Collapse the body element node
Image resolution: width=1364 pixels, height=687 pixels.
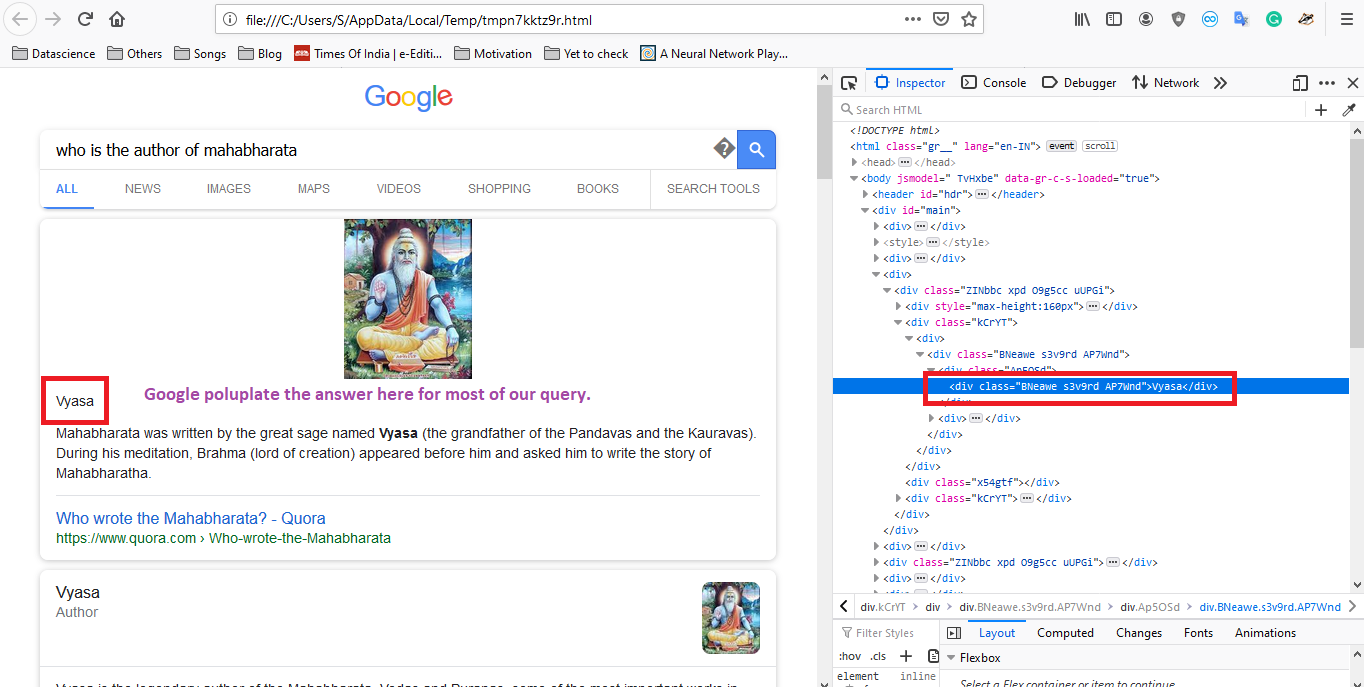[854, 178]
